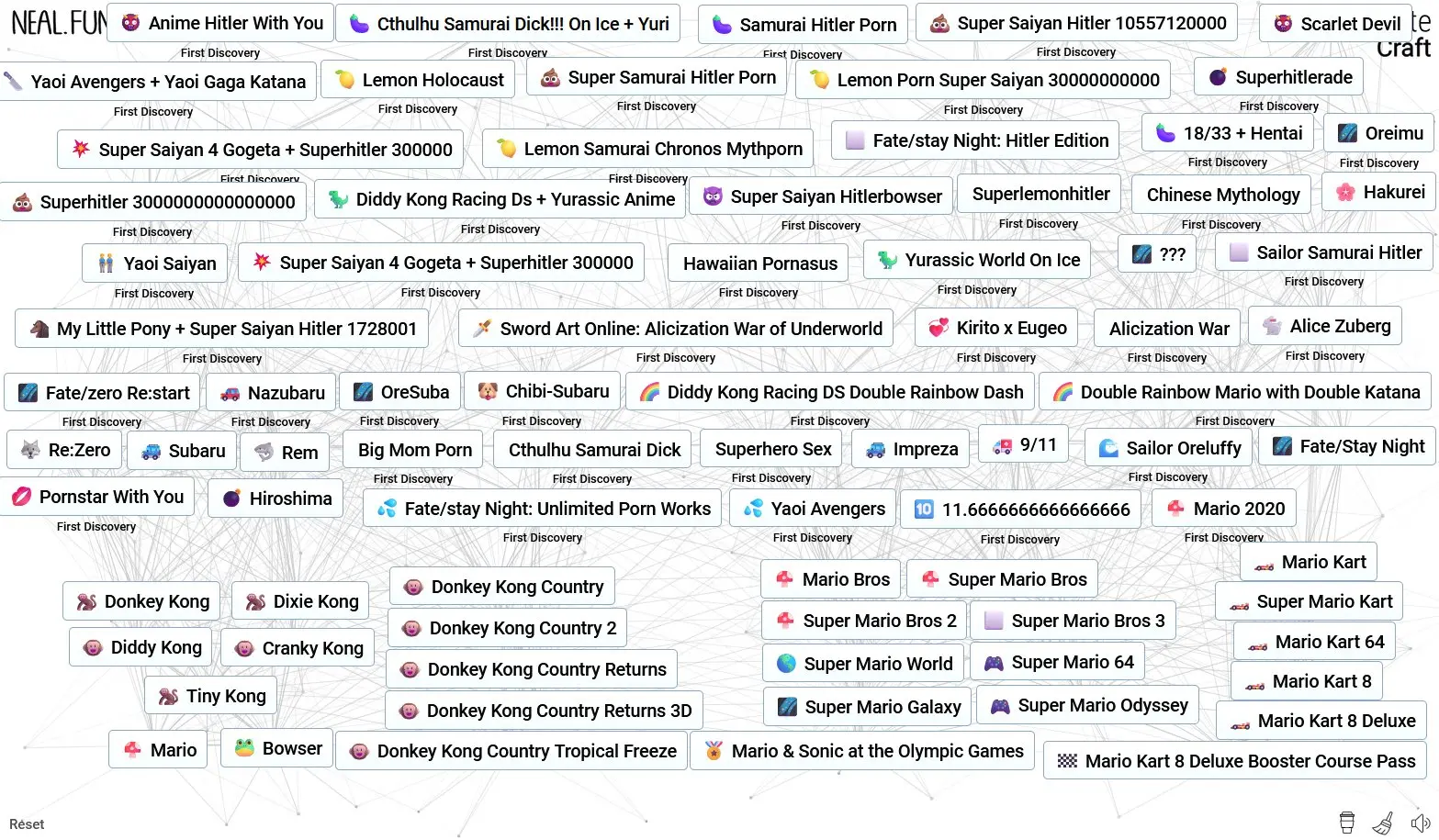This screenshot has height=840, width=1439.
Task: Click the Hakurei element
Action: 1378,192
